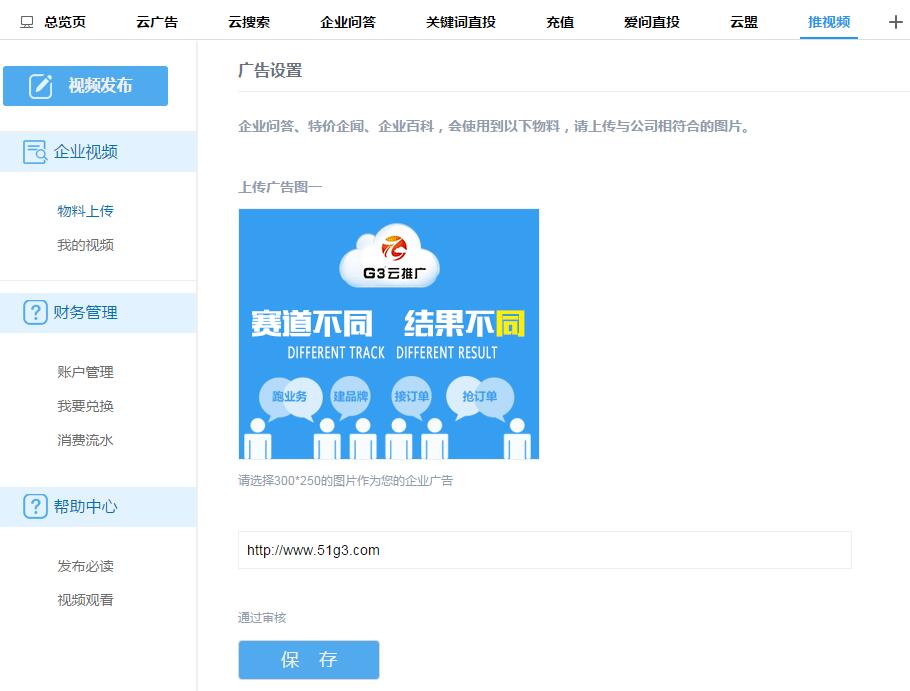Expand the 帮助中心 section header
This screenshot has width=910, height=691.
click(x=98, y=506)
